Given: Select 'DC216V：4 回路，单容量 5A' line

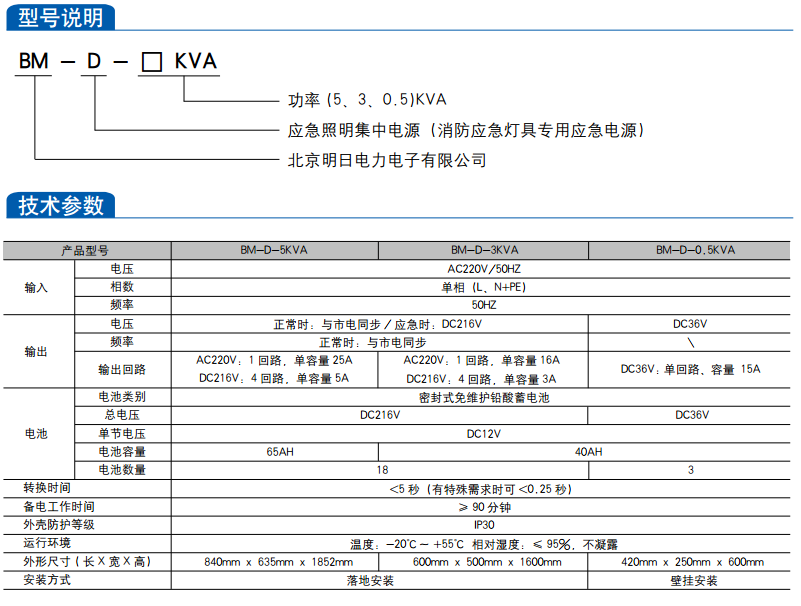Looking at the screenshot, I should click(x=274, y=379).
